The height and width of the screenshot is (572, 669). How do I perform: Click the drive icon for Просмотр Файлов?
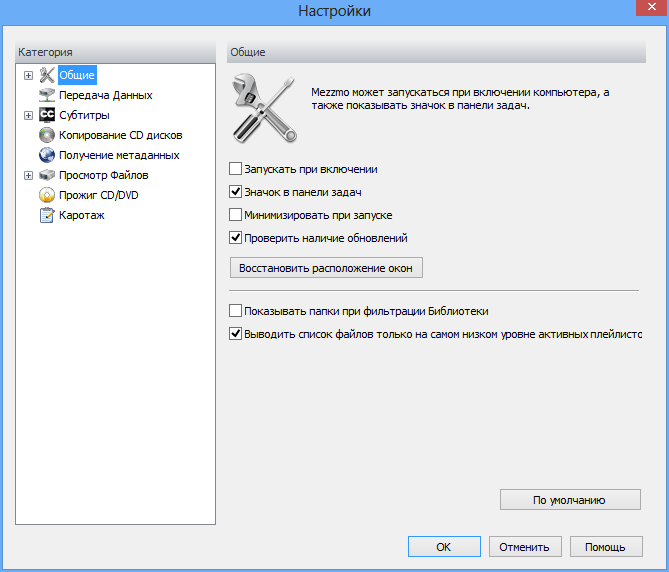pyautogui.click(x=47, y=175)
